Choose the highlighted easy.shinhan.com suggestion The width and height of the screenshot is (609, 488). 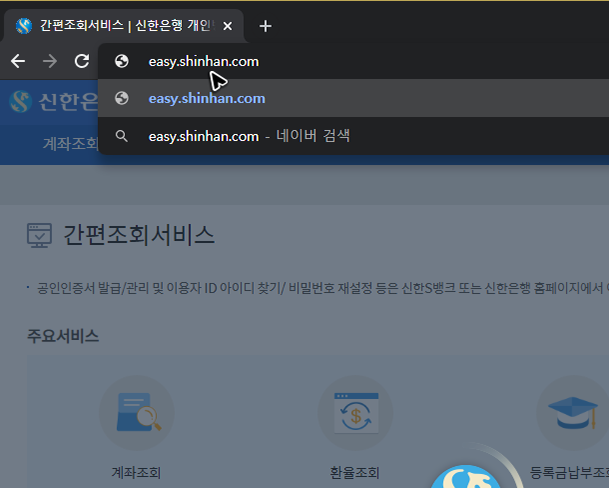pyautogui.click(x=353, y=98)
